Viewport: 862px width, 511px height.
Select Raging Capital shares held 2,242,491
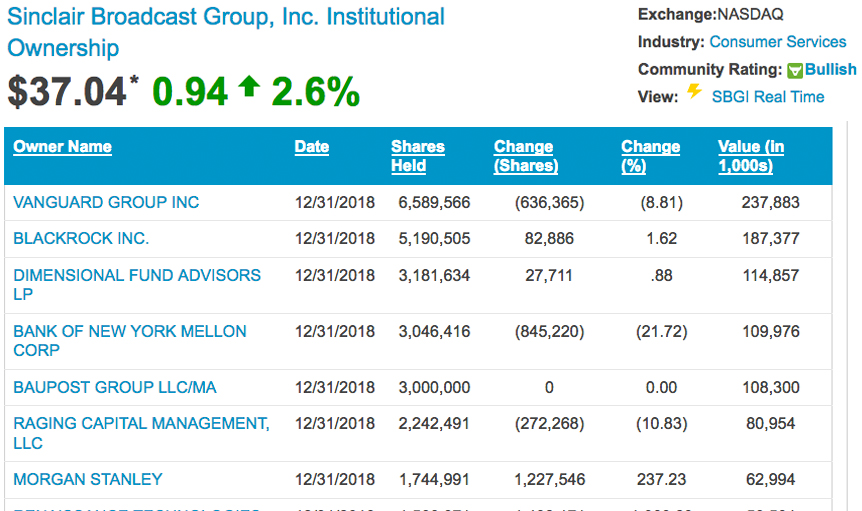(434, 424)
